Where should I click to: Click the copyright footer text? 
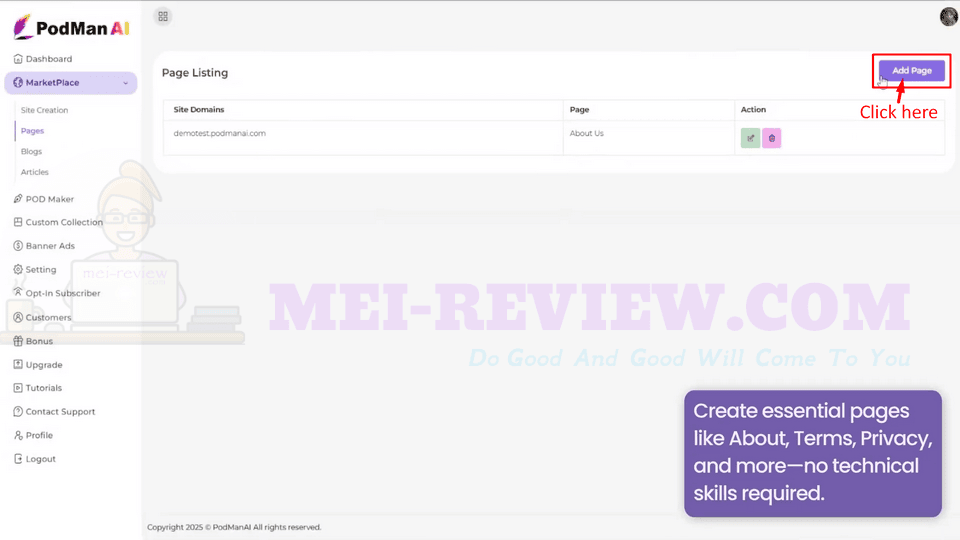tap(234, 527)
